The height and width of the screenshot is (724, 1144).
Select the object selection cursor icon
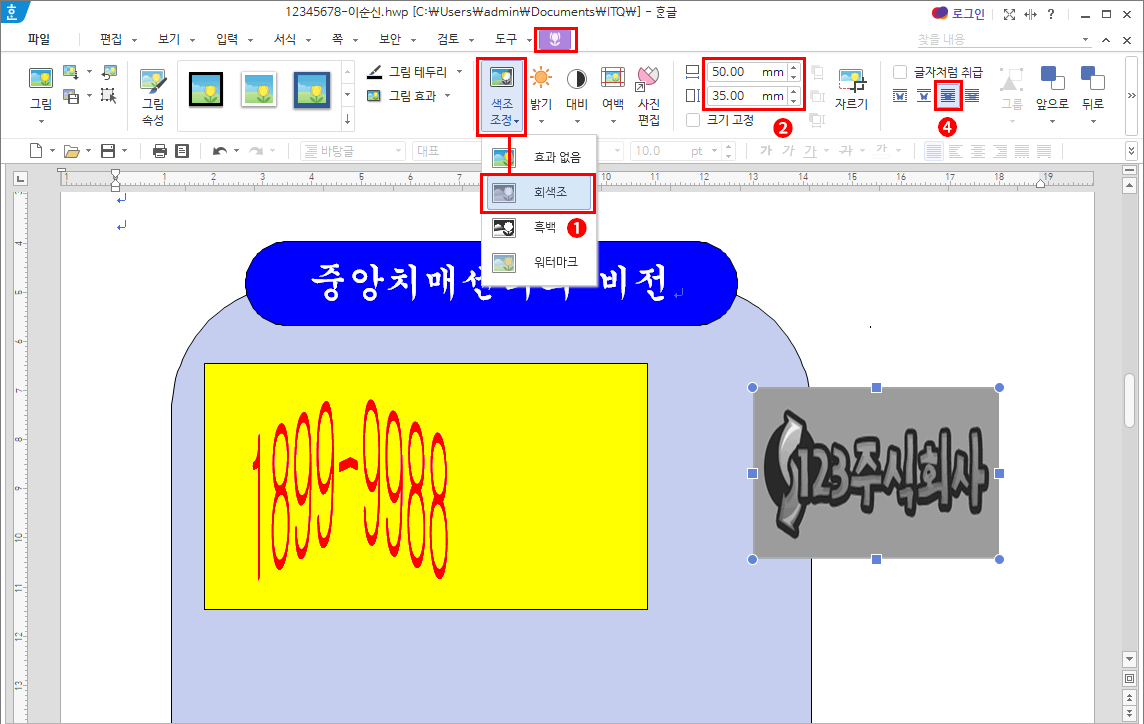[108, 95]
